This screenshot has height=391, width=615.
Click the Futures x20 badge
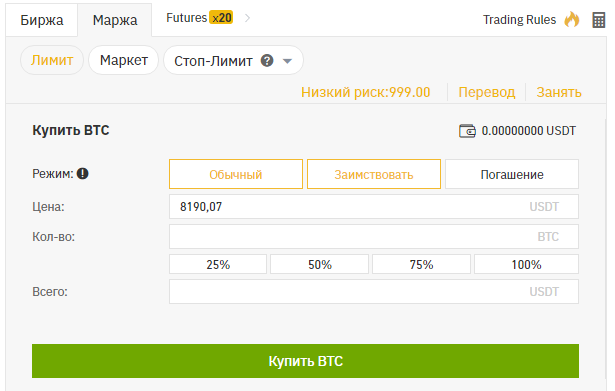tap(221, 18)
